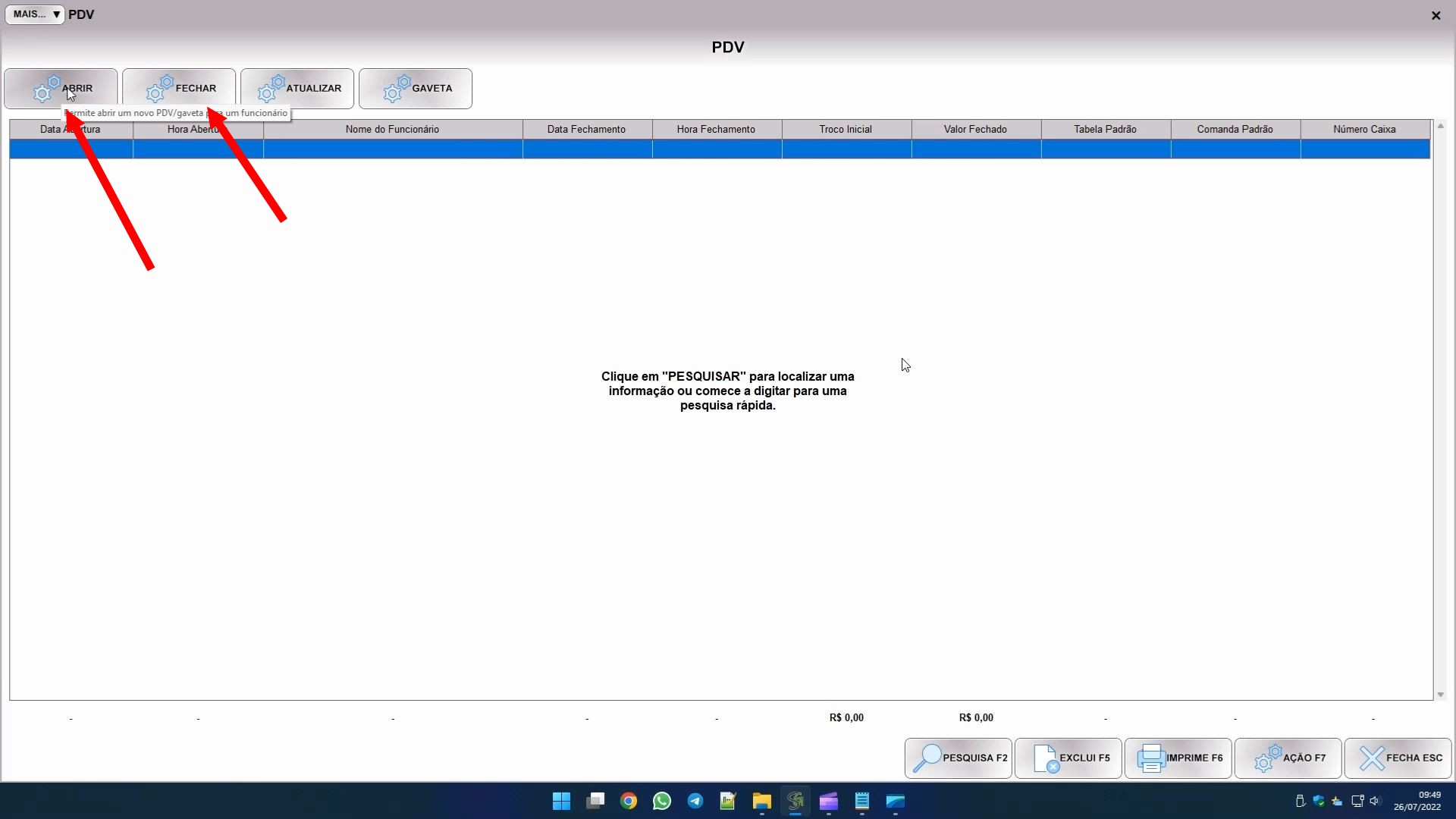
Task: Open the AÇÃO F7 actions button
Action: [x=1288, y=758]
